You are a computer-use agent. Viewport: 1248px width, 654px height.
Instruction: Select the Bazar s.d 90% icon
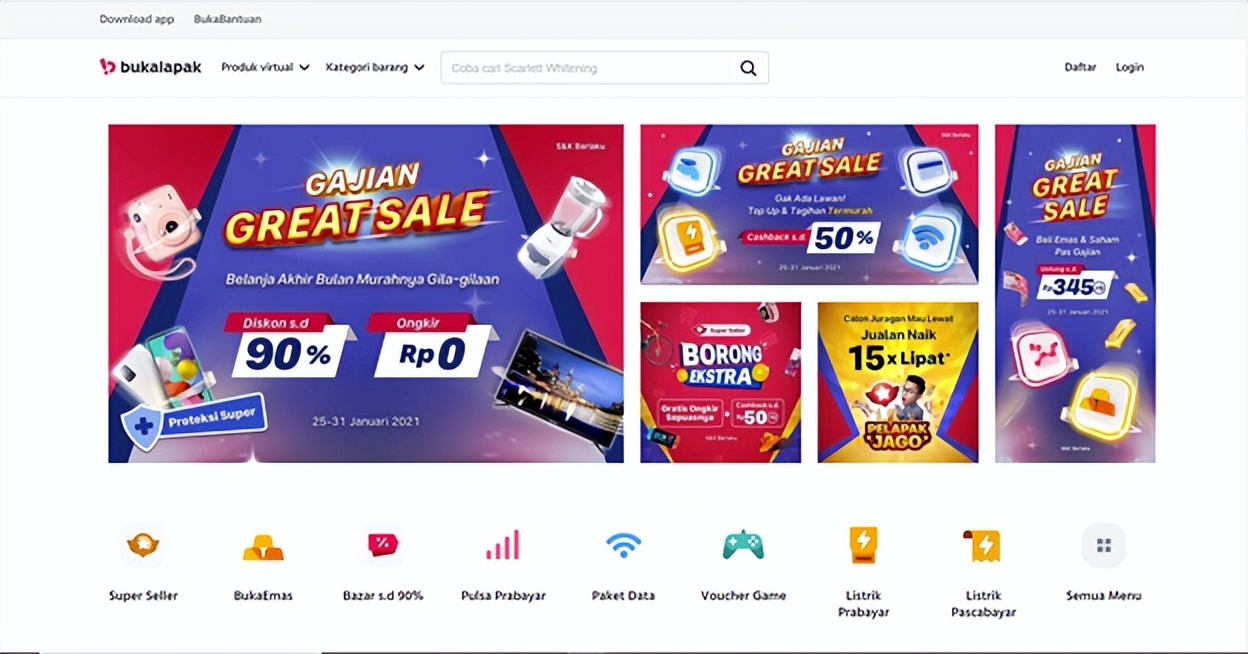383,545
